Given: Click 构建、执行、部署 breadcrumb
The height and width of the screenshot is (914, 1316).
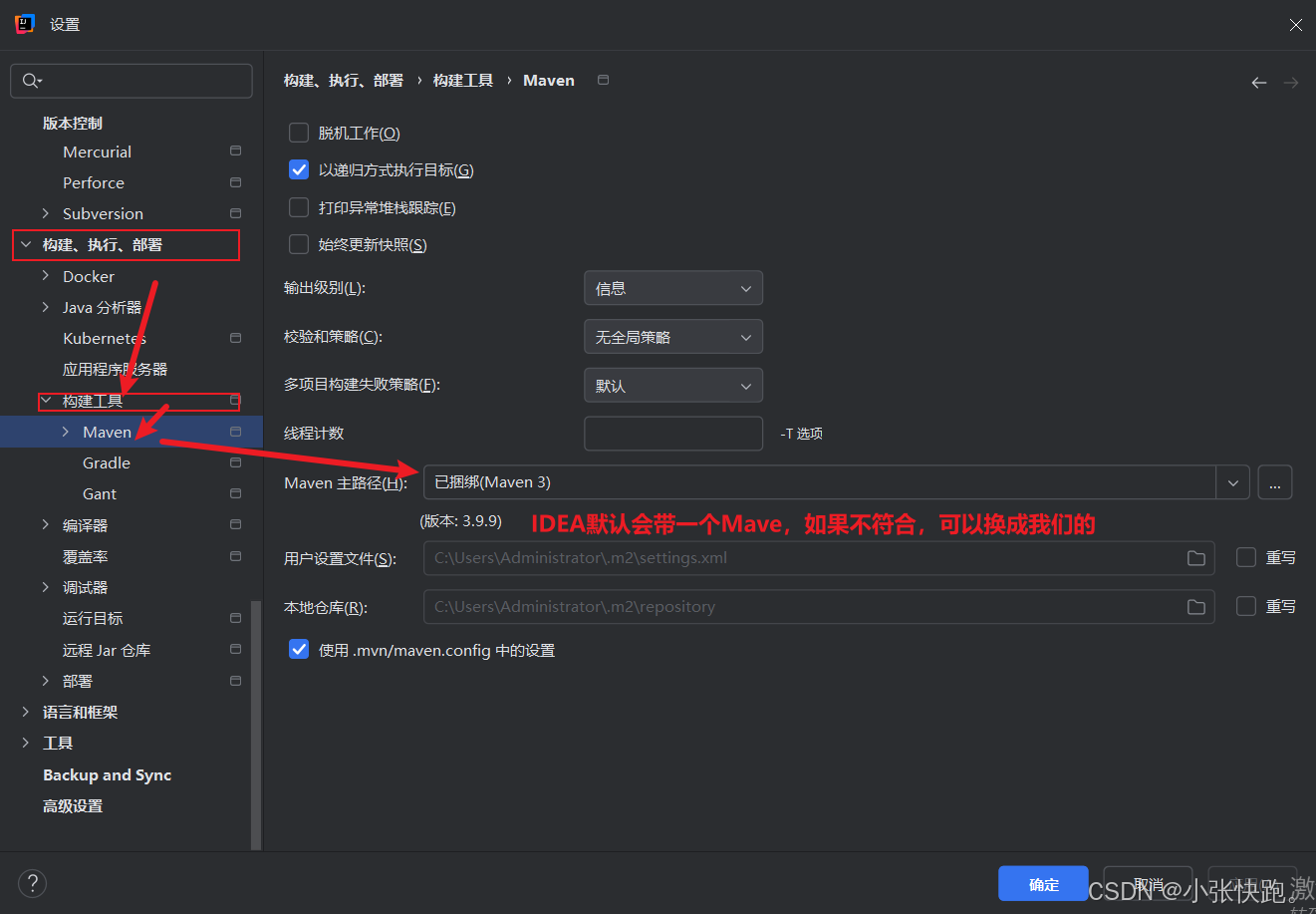Looking at the screenshot, I should point(344,80).
